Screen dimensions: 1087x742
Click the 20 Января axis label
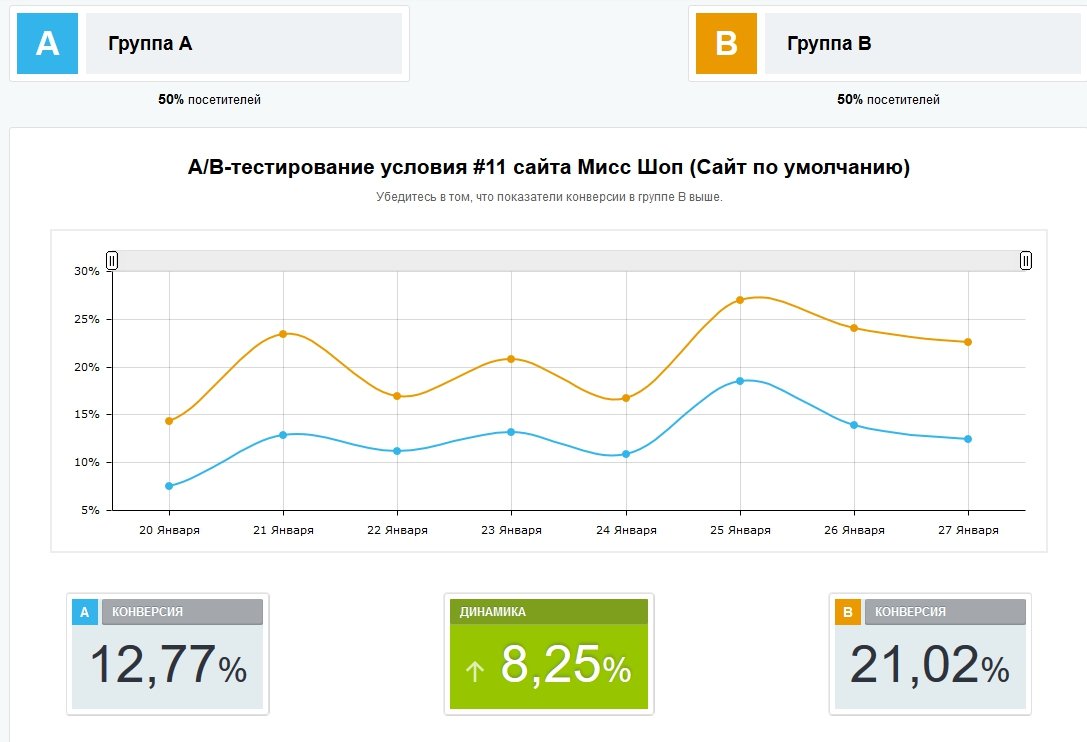tap(169, 530)
